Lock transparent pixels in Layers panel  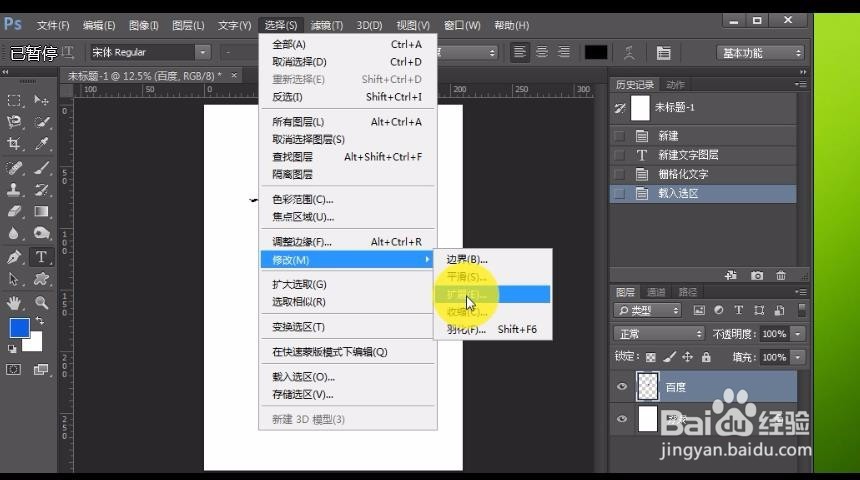click(x=650, y=358)
